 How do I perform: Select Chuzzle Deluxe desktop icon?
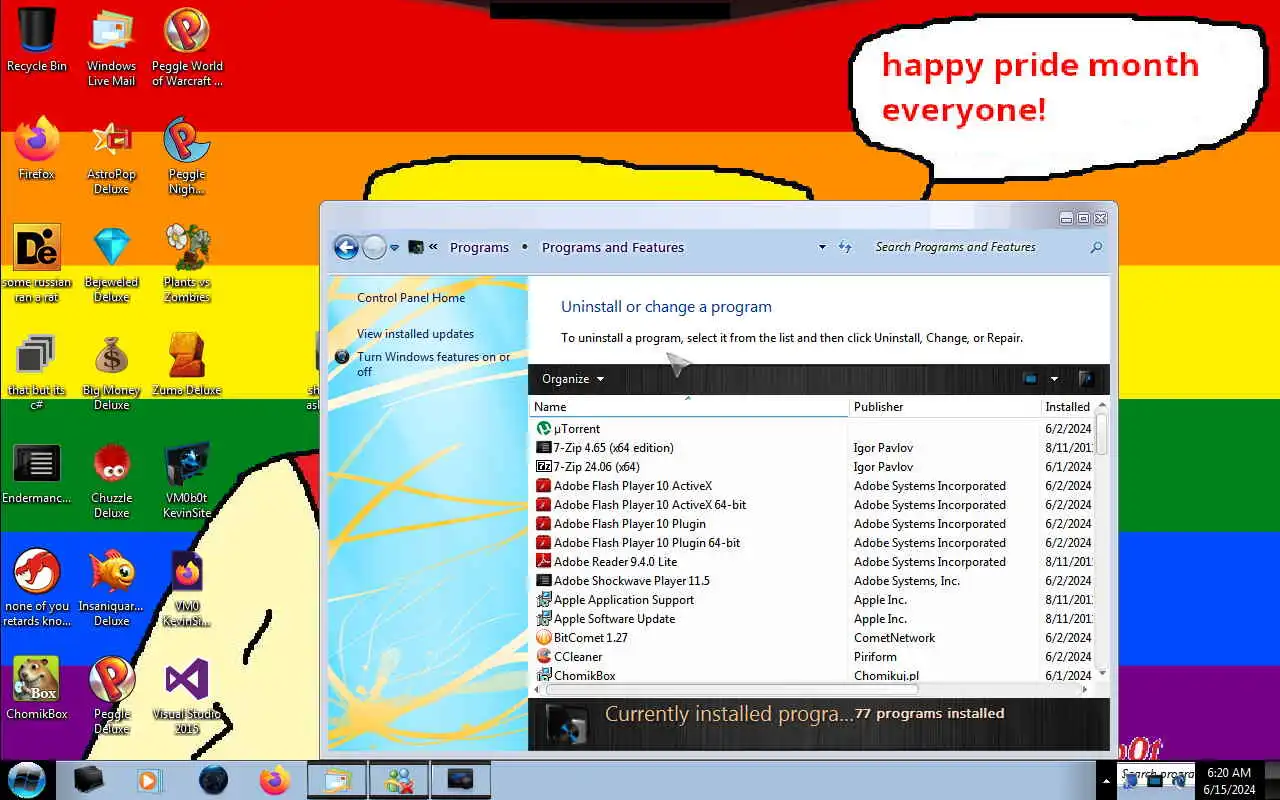point(111,480)
